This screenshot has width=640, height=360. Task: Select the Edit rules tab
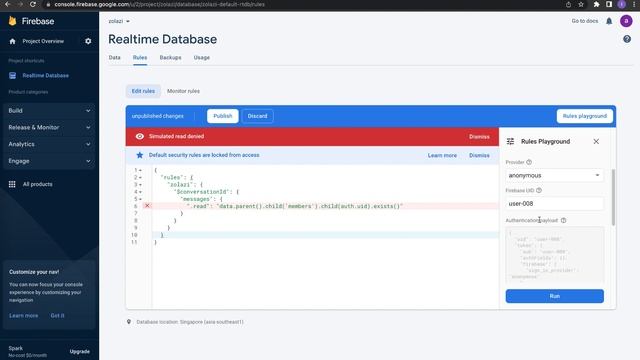pos(143,91)
